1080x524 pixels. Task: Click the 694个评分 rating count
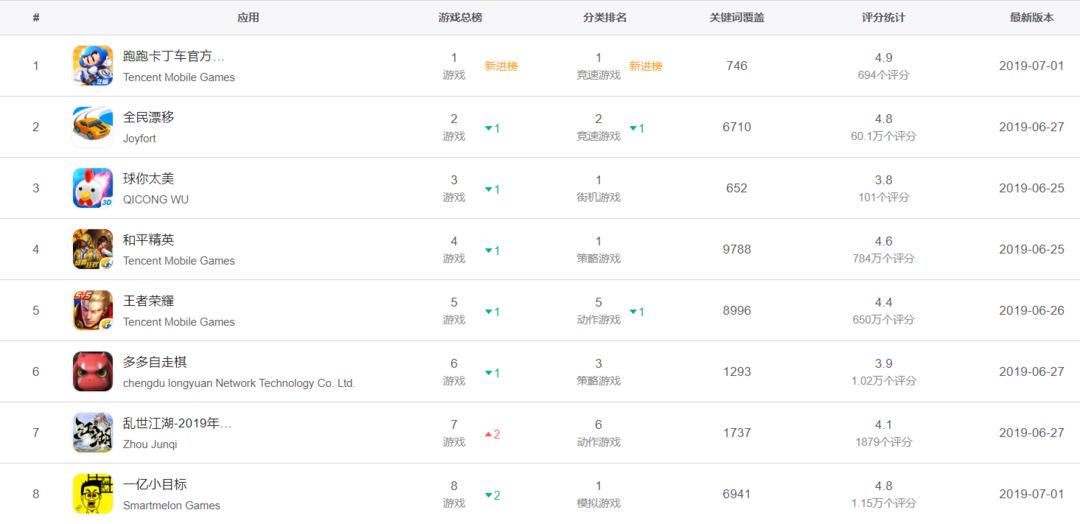[884, 75]
